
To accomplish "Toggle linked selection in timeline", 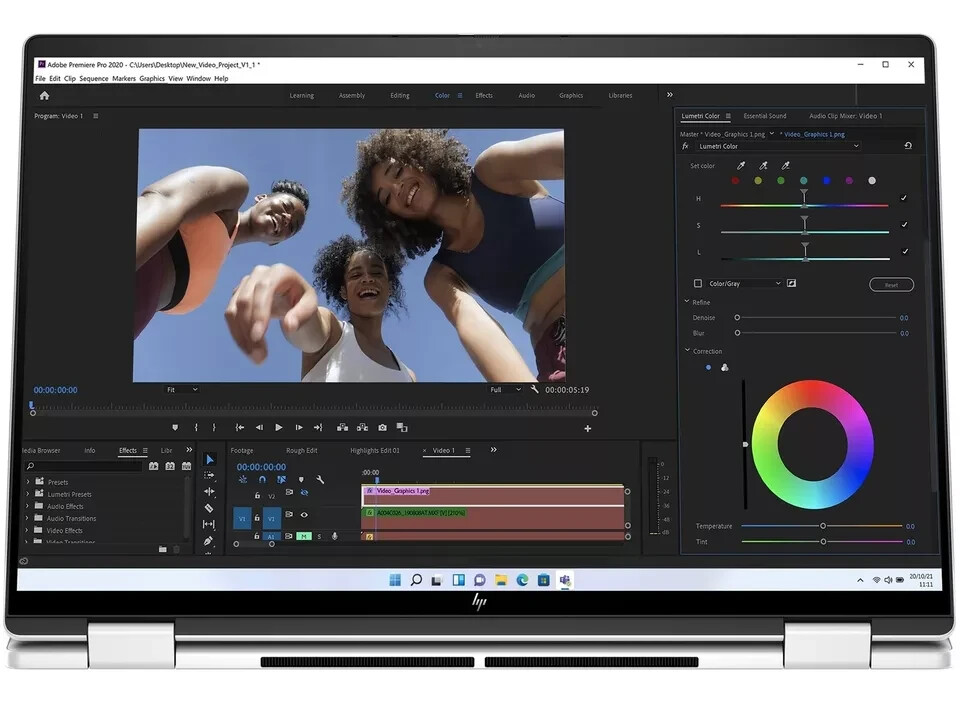I will click(281, 479).
